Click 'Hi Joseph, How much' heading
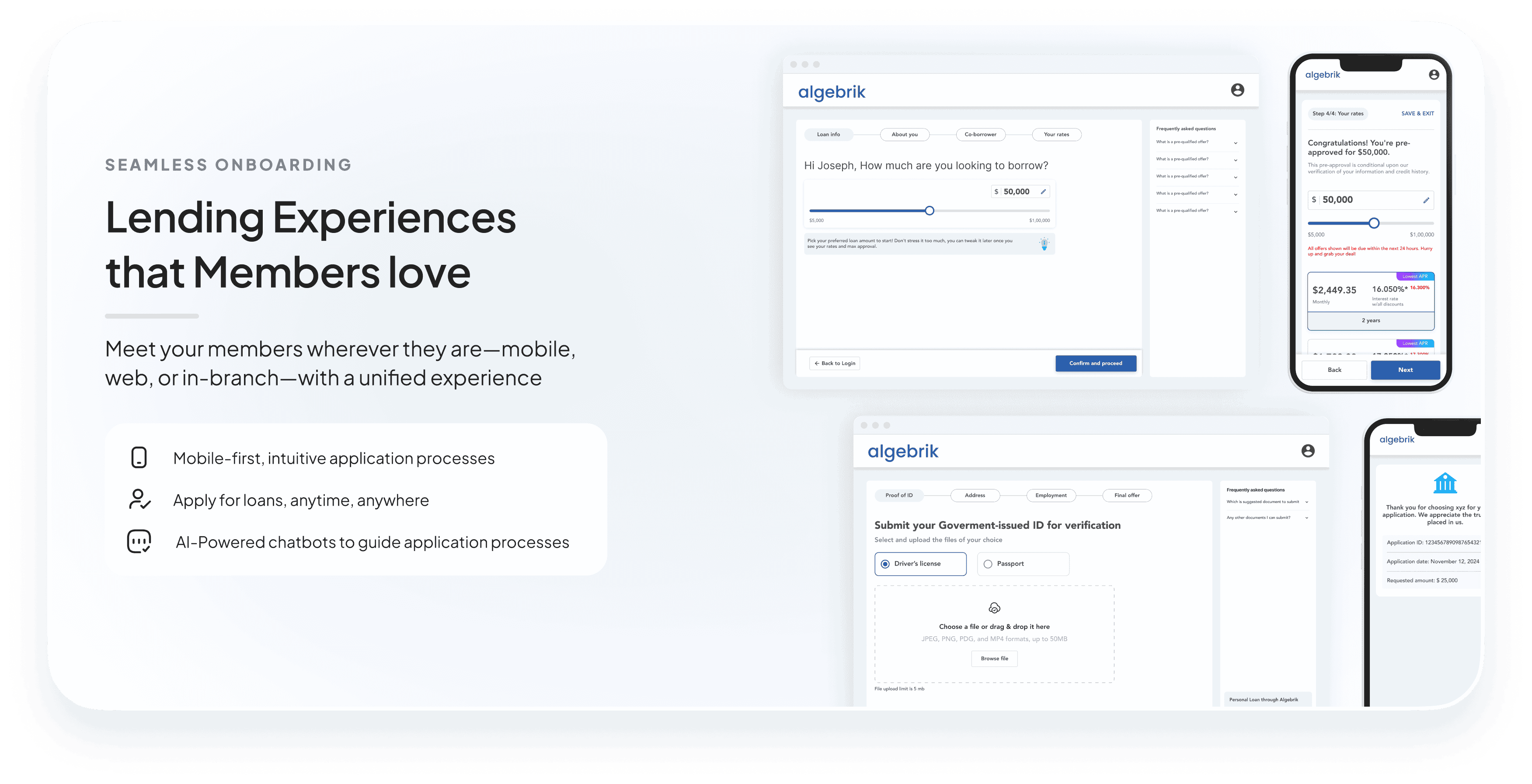 (x=926, y=166)
